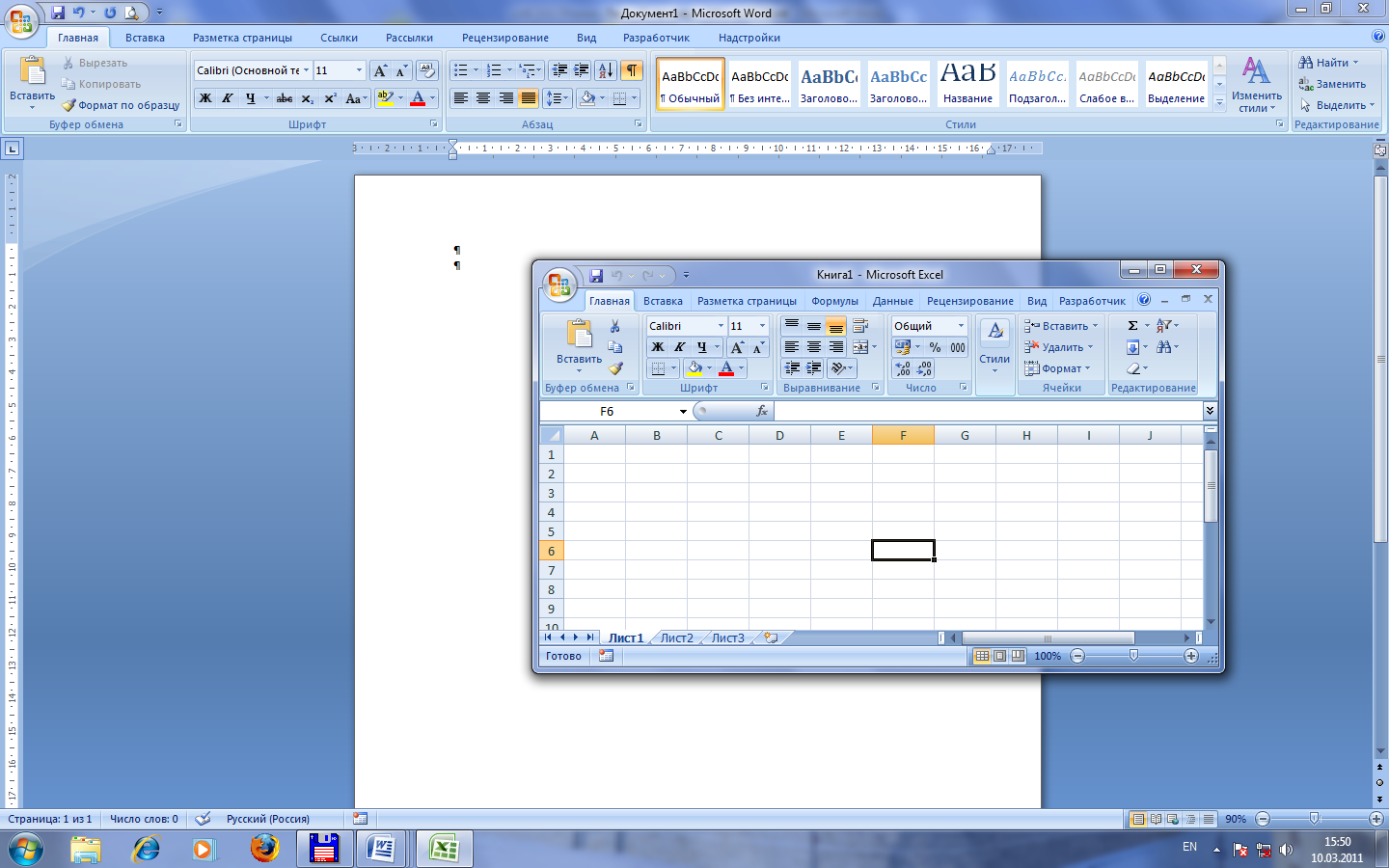
Task: Expand the Excel formula bar
Action: coord(1210,411)
